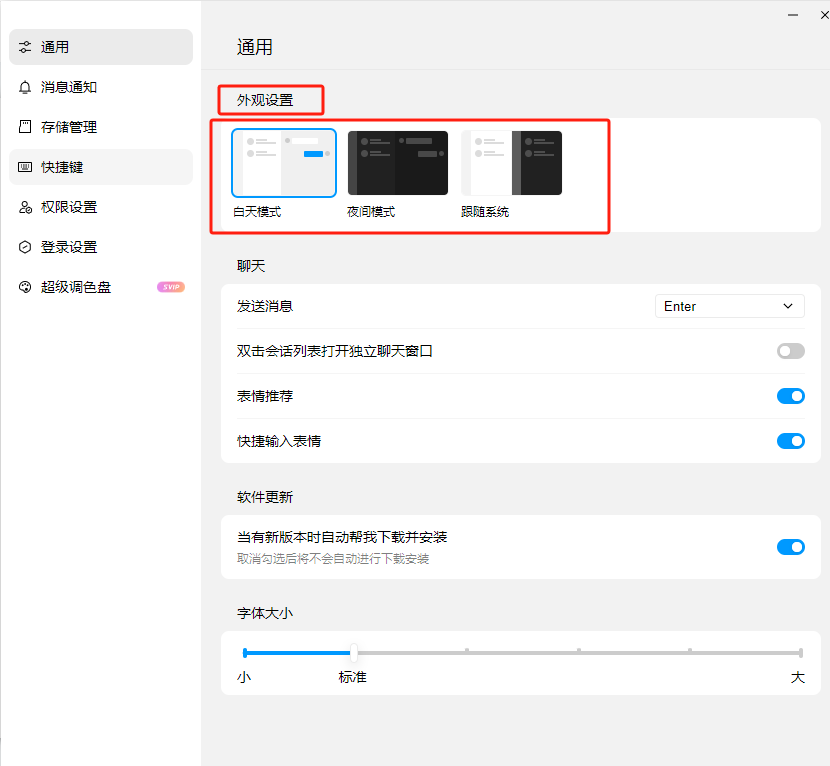This screenshot has height=766, width=830.
Task: Select the keyboard icon for 快捷键
Action: 26,167
